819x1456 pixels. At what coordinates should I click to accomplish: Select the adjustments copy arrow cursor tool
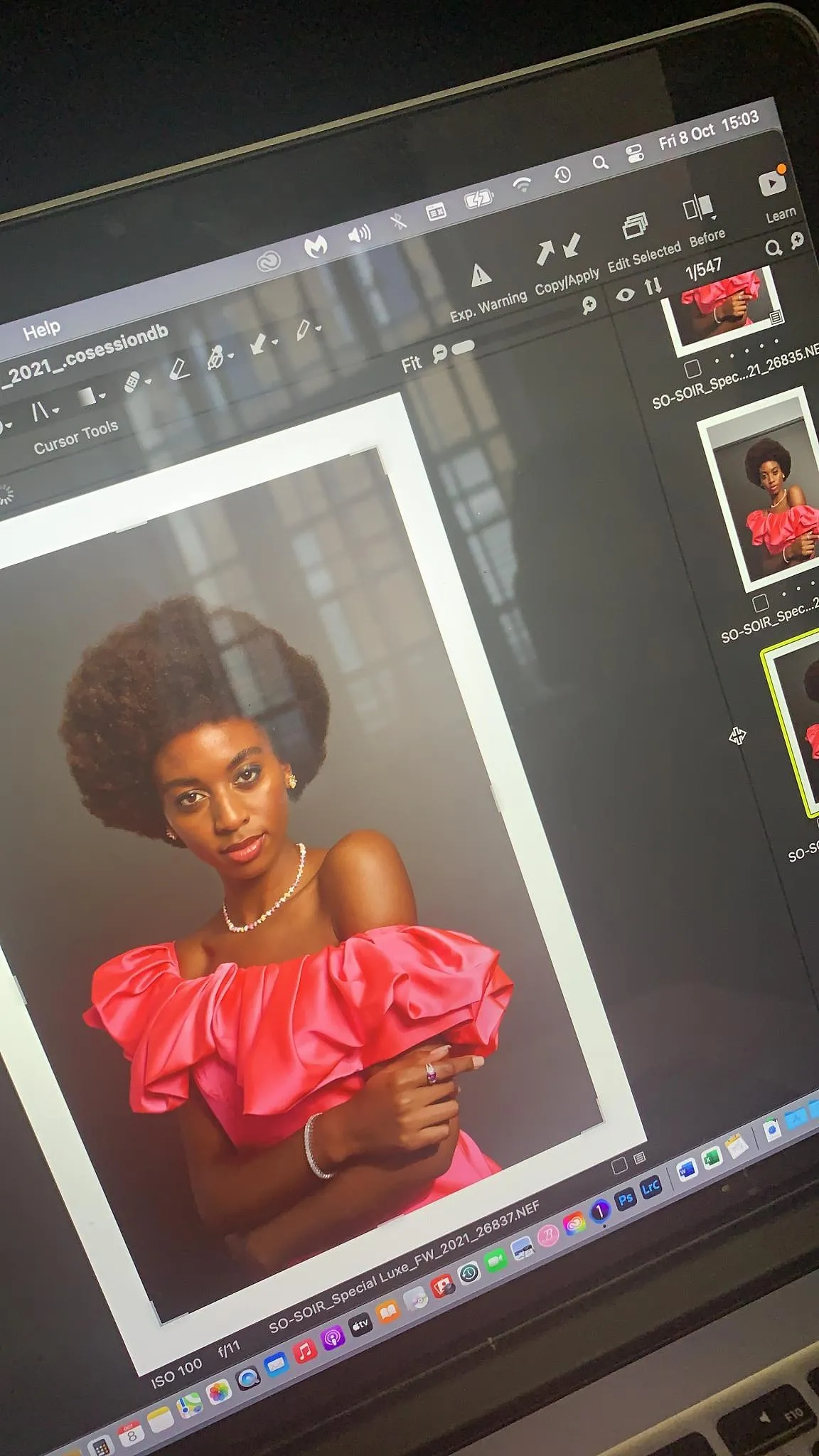[259, 344]
